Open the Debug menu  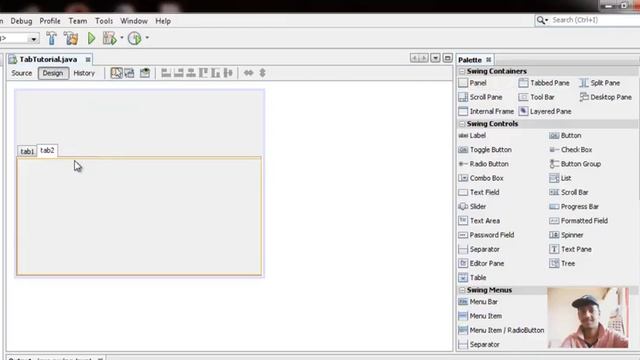(x=21, y=21)
